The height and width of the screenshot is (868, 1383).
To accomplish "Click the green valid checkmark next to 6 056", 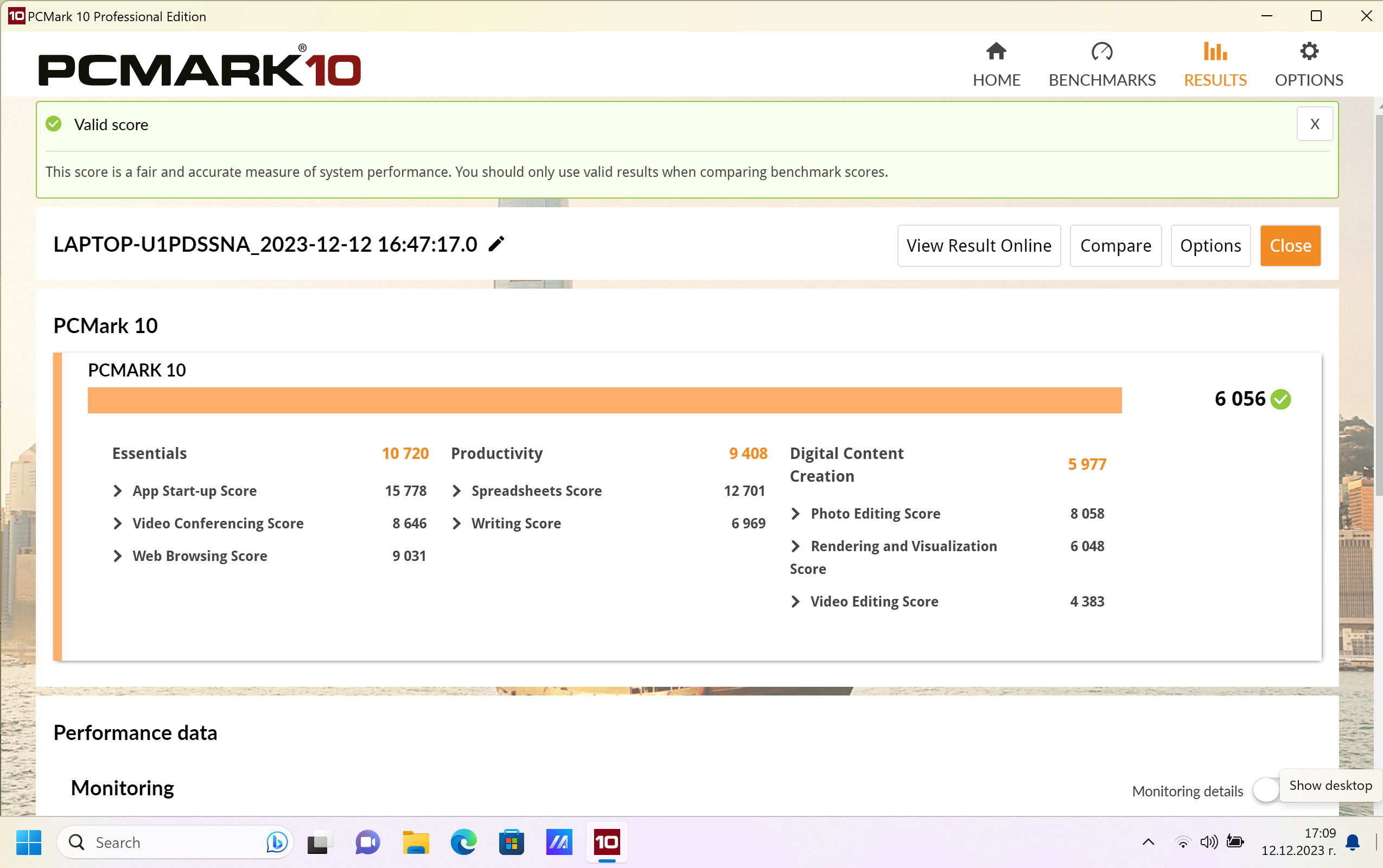I will (1281, 399).
